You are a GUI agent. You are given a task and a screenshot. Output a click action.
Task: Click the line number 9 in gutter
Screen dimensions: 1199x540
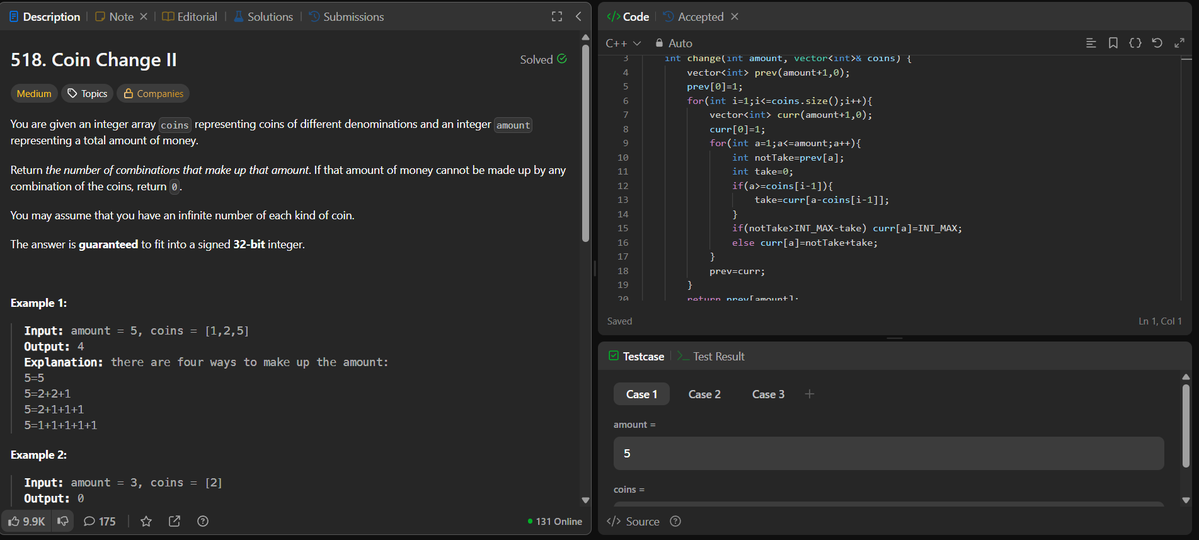click(x=625, y=143)
